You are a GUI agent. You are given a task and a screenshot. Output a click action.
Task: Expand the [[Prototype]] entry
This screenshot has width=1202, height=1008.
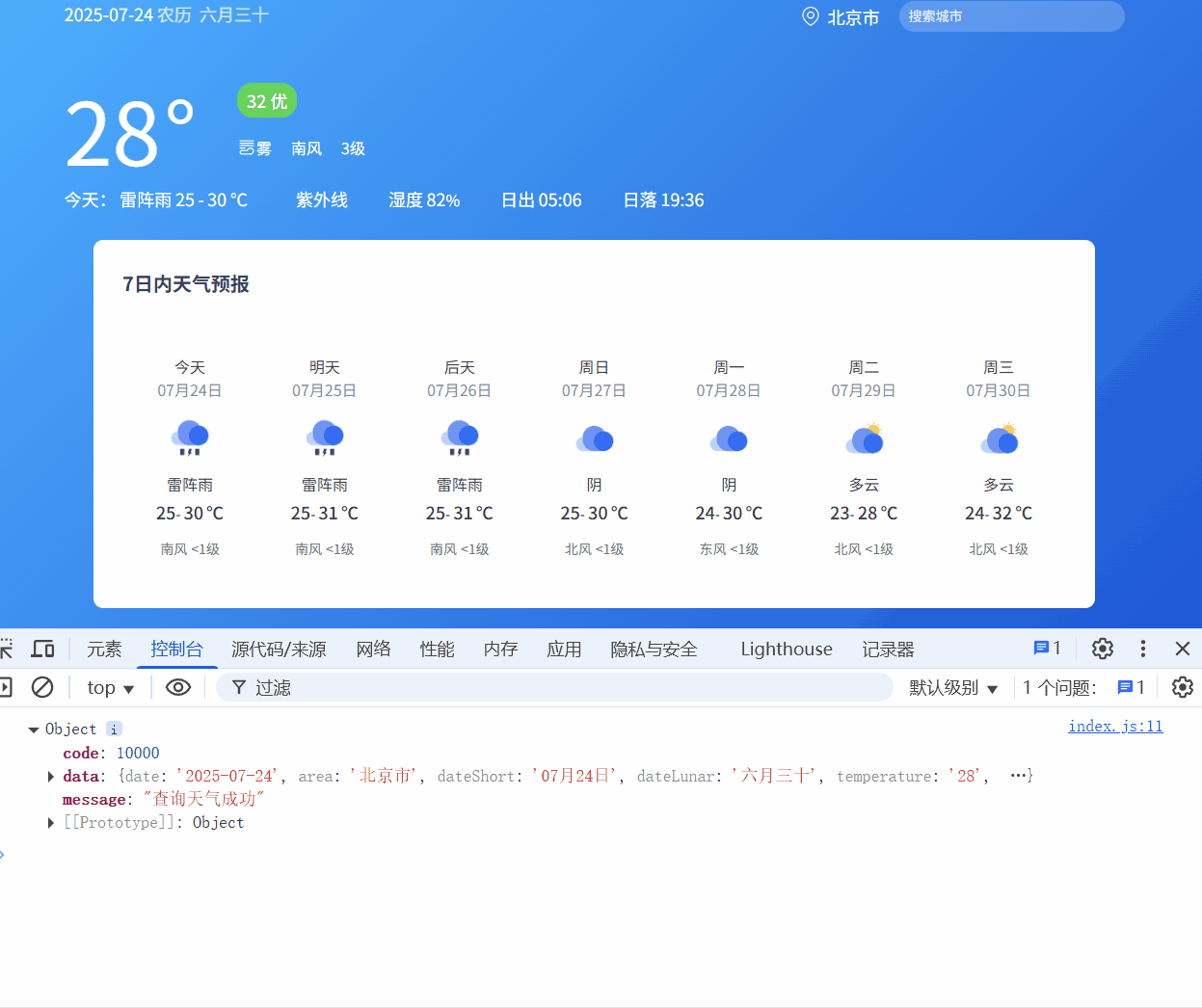(51, 823)
